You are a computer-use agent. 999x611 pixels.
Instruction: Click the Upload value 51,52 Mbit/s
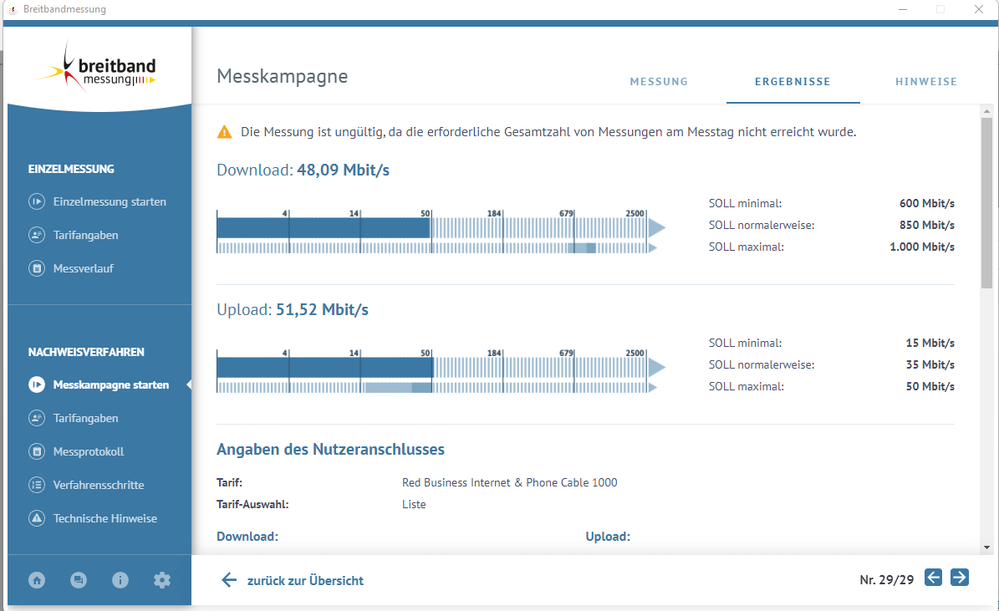tap(322, 310)
